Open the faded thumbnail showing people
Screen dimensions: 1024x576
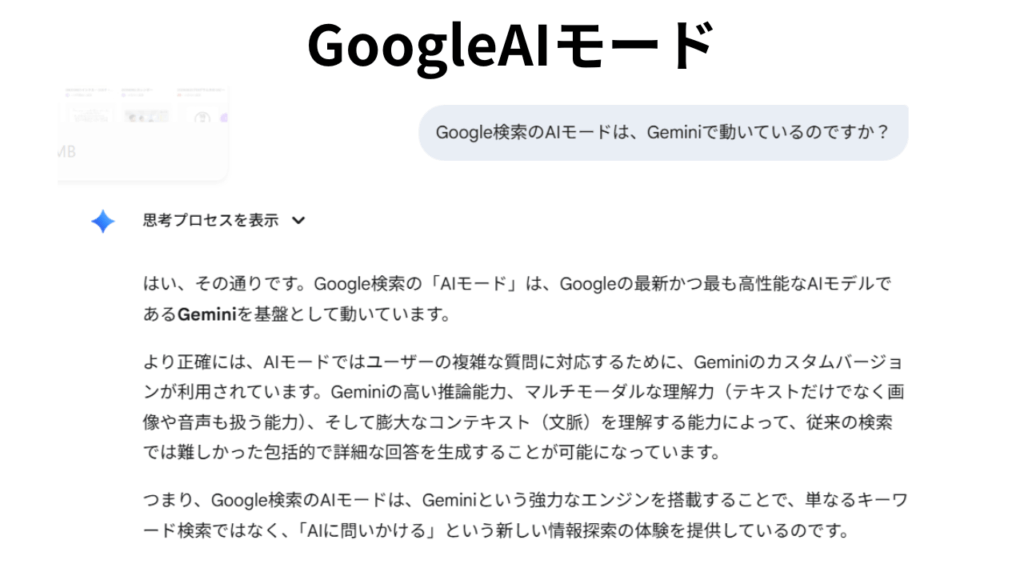point(146,117)
